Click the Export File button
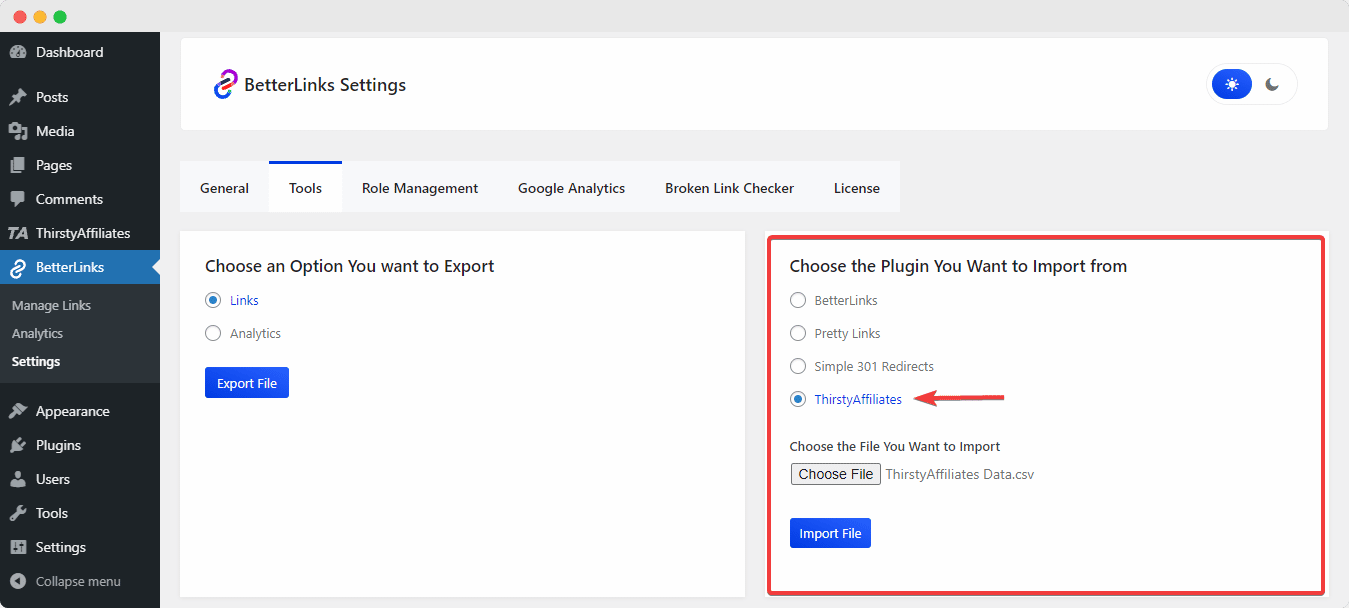The image size is (1349, 608). [x=247, y=383]
